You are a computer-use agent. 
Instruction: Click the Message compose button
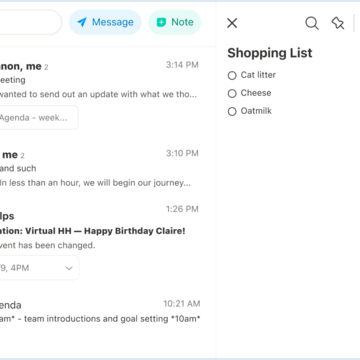105,22
